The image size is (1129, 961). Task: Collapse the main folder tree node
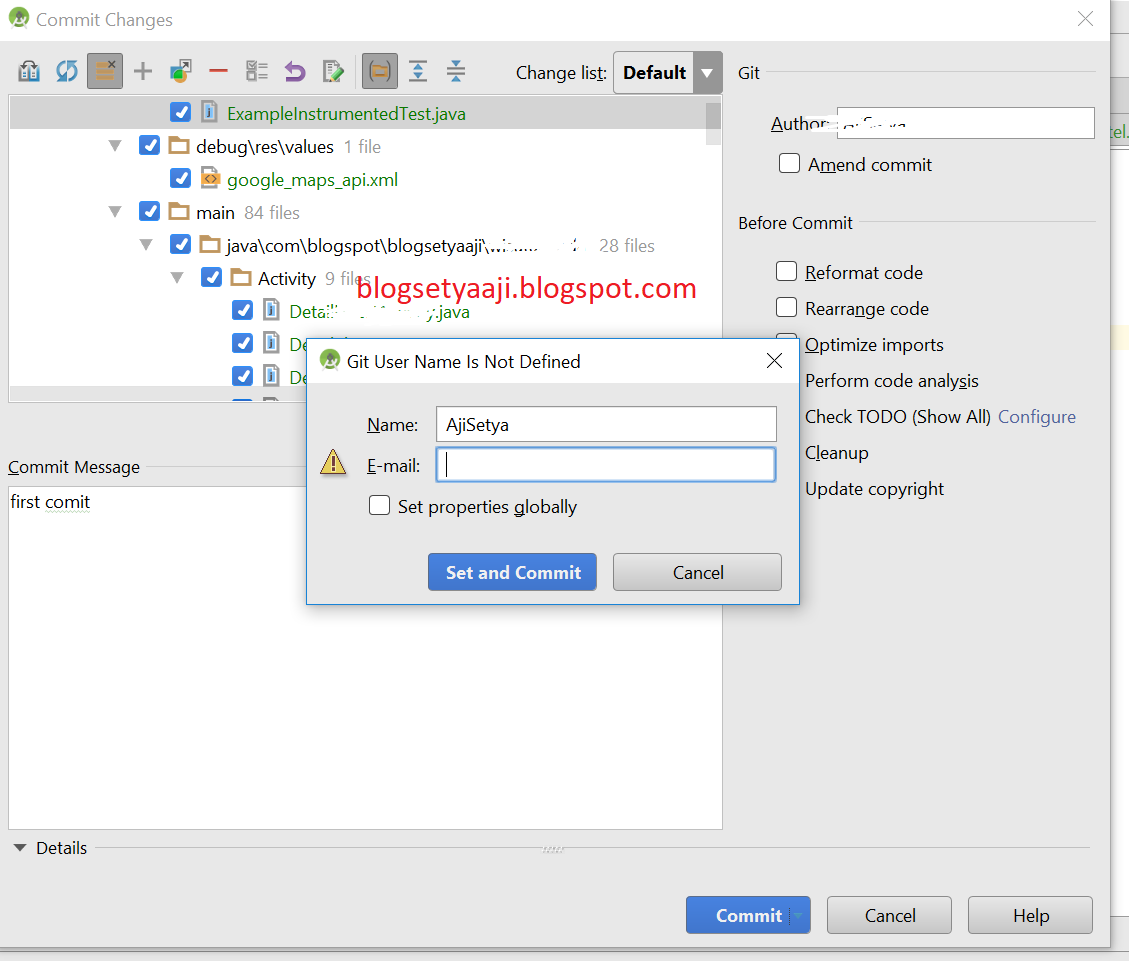115,211
